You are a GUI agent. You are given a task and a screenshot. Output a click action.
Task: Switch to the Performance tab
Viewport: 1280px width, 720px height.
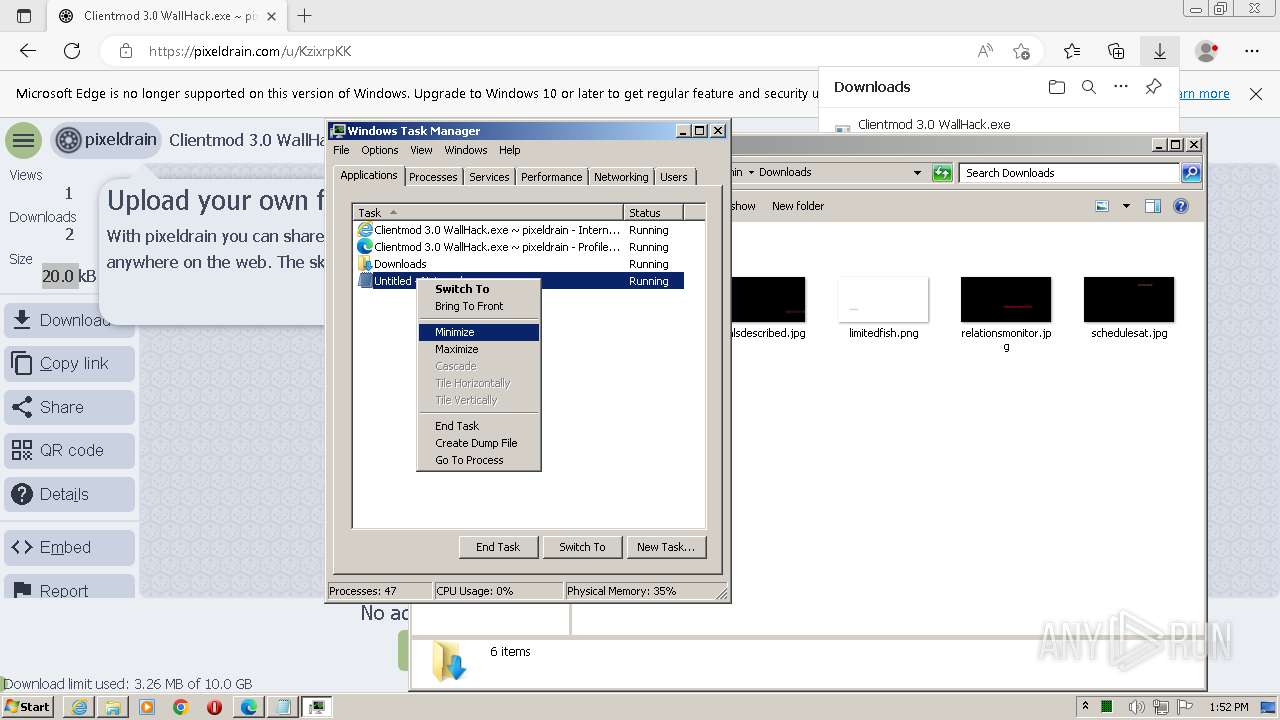(x=551, y=177)
